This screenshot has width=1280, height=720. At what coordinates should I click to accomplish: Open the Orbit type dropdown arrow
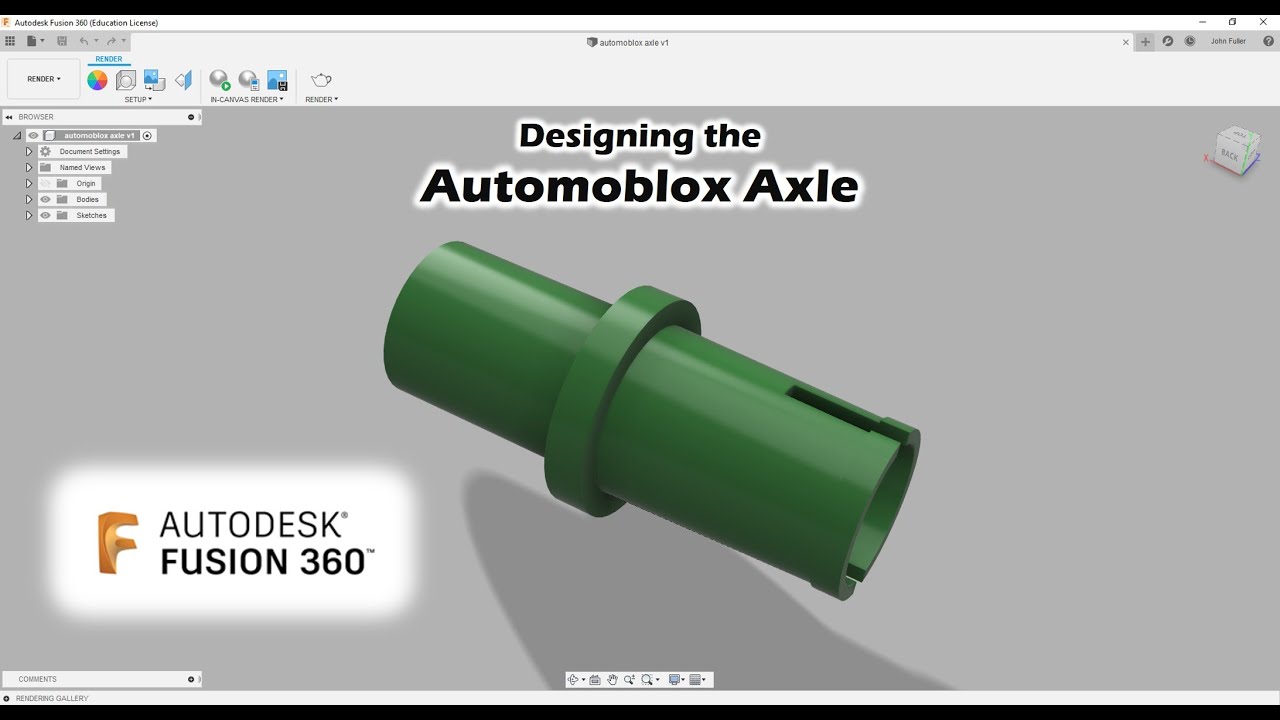click(584, 680)
